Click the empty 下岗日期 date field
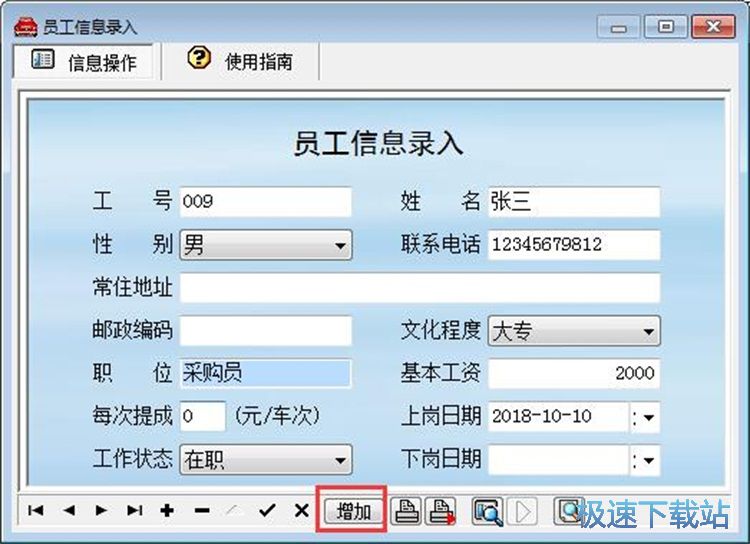 [x=558, y=460]
